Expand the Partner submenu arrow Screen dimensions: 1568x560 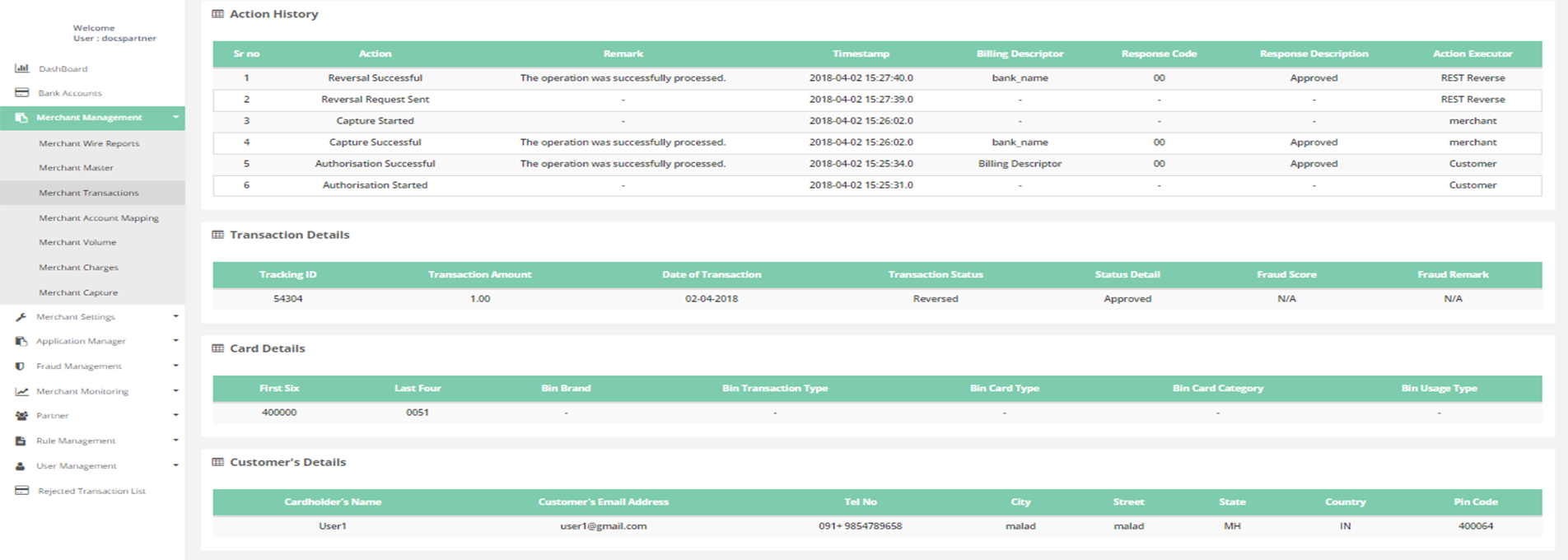(x=175, y=416)
